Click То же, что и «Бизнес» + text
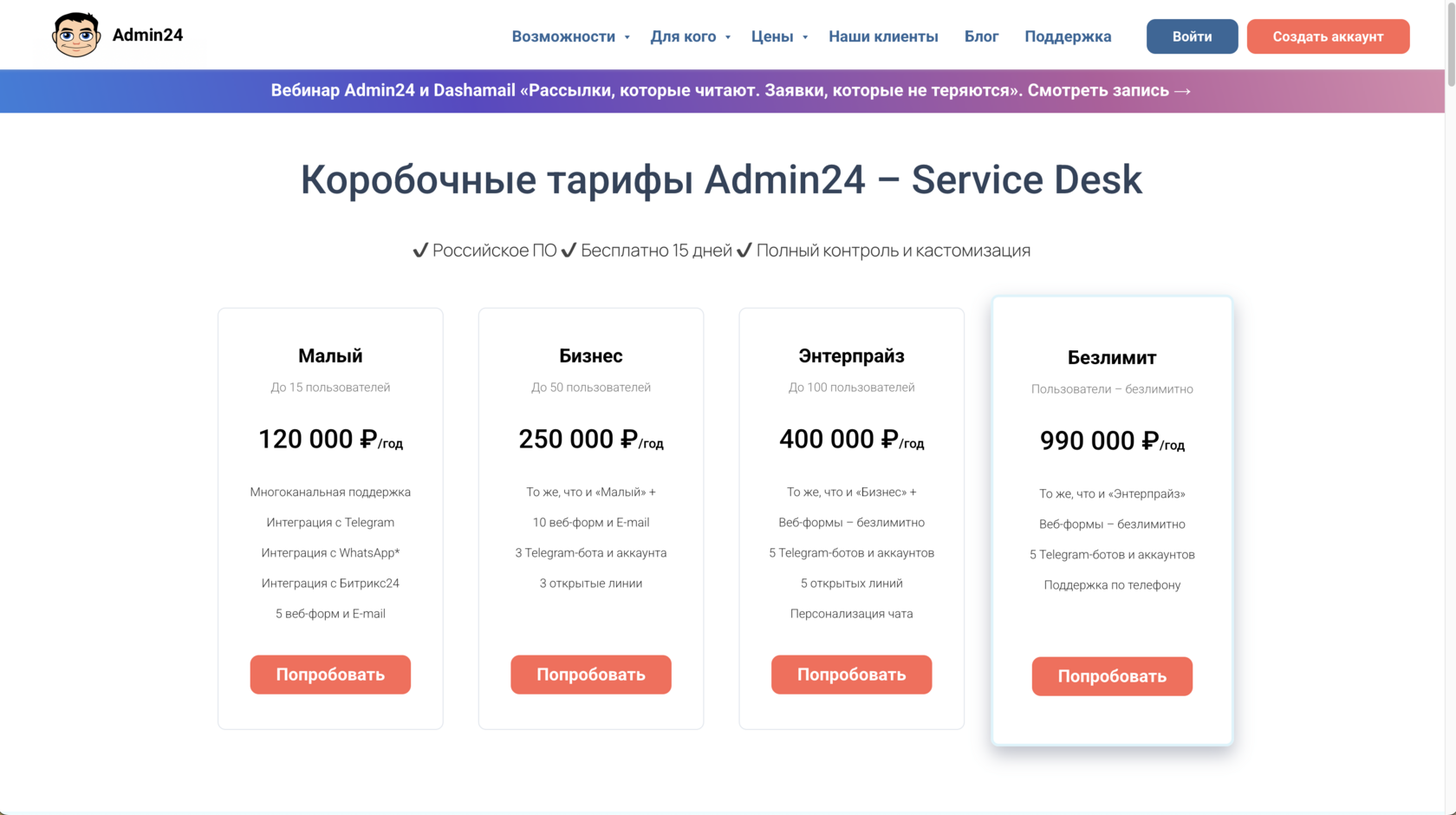The width and height of the screenshot is (1456, 815). pyautogui.click(x=851, y=492)
